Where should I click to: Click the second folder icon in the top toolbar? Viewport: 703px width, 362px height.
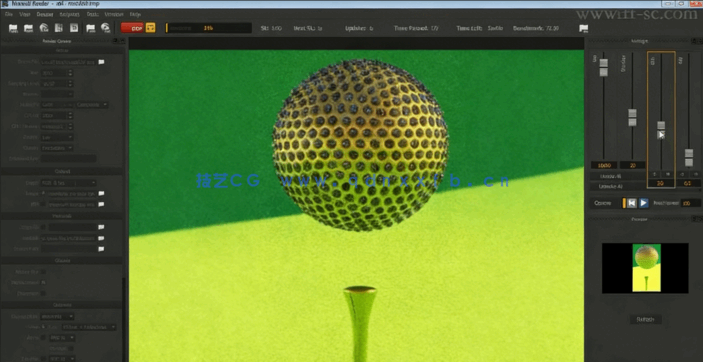tap(28, 28)
